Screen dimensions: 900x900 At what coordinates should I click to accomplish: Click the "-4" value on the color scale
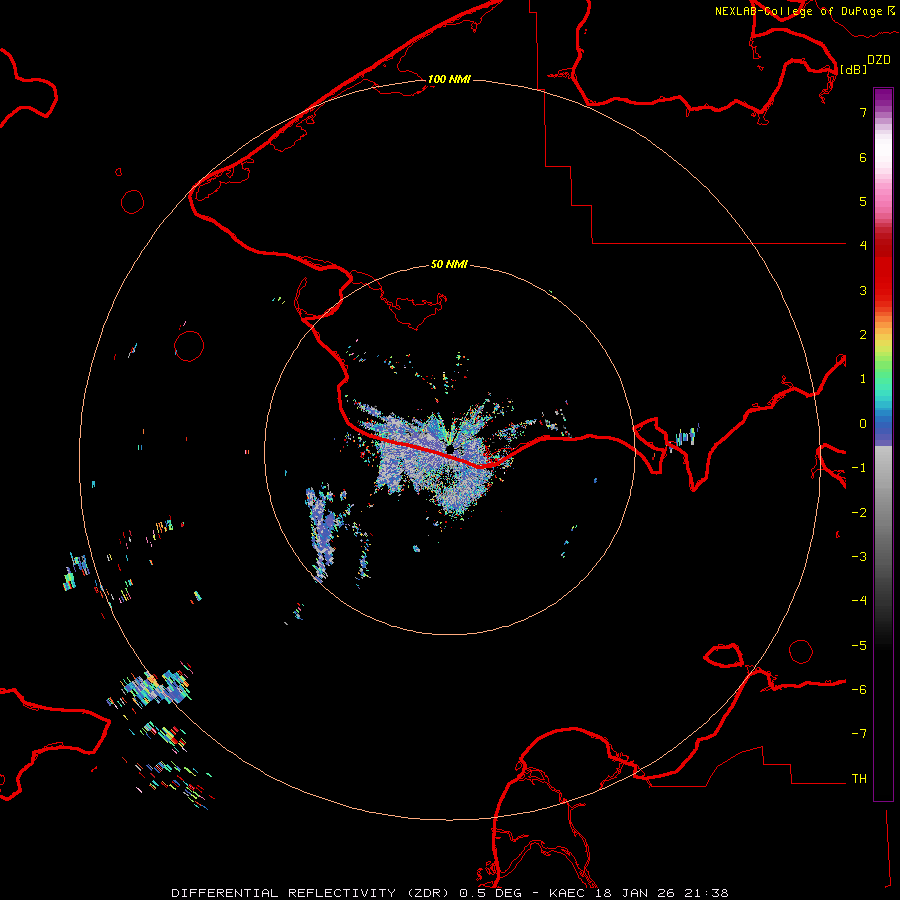tap(859, 601)
